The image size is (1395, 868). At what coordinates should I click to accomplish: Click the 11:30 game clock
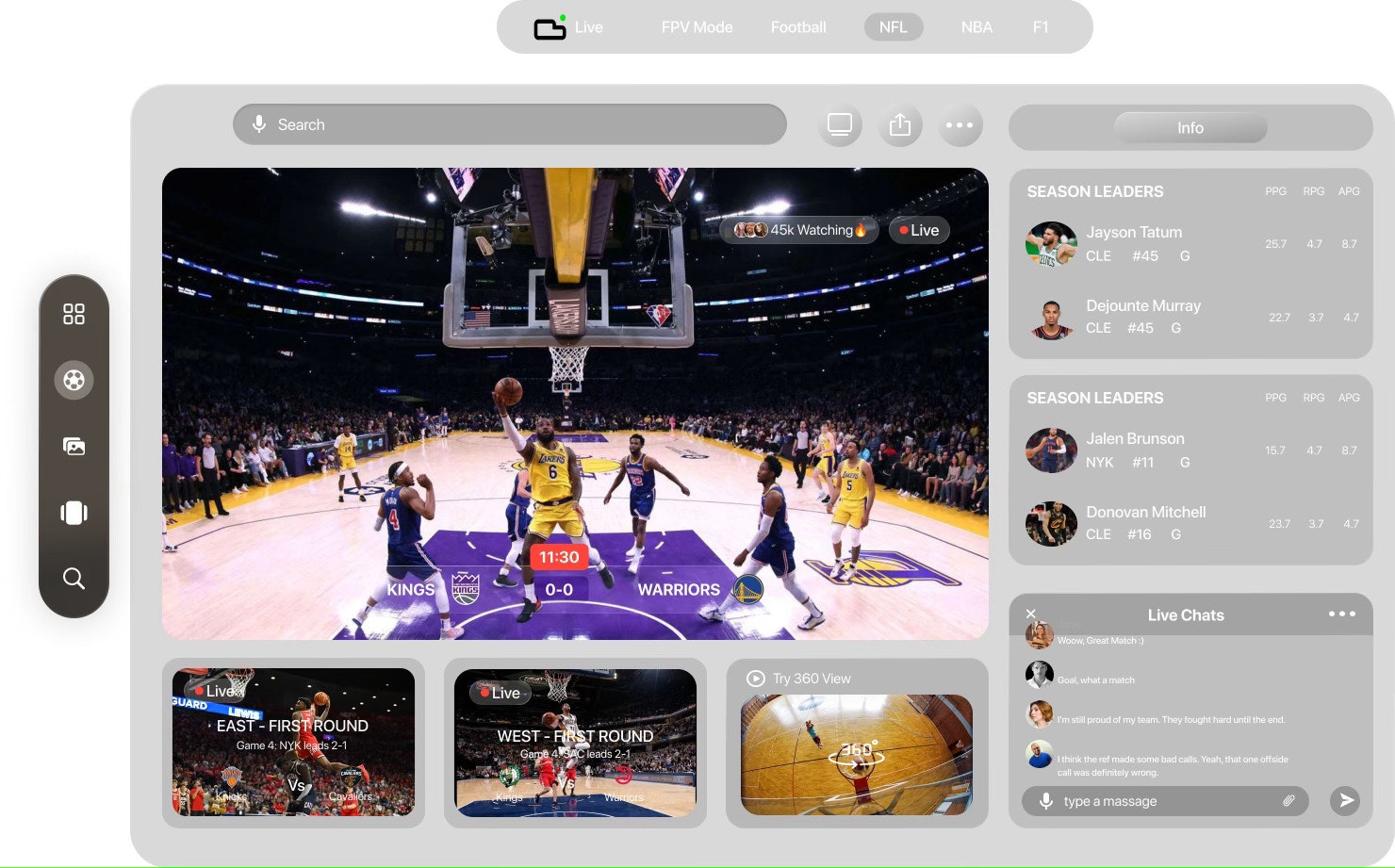coord(559,557)
